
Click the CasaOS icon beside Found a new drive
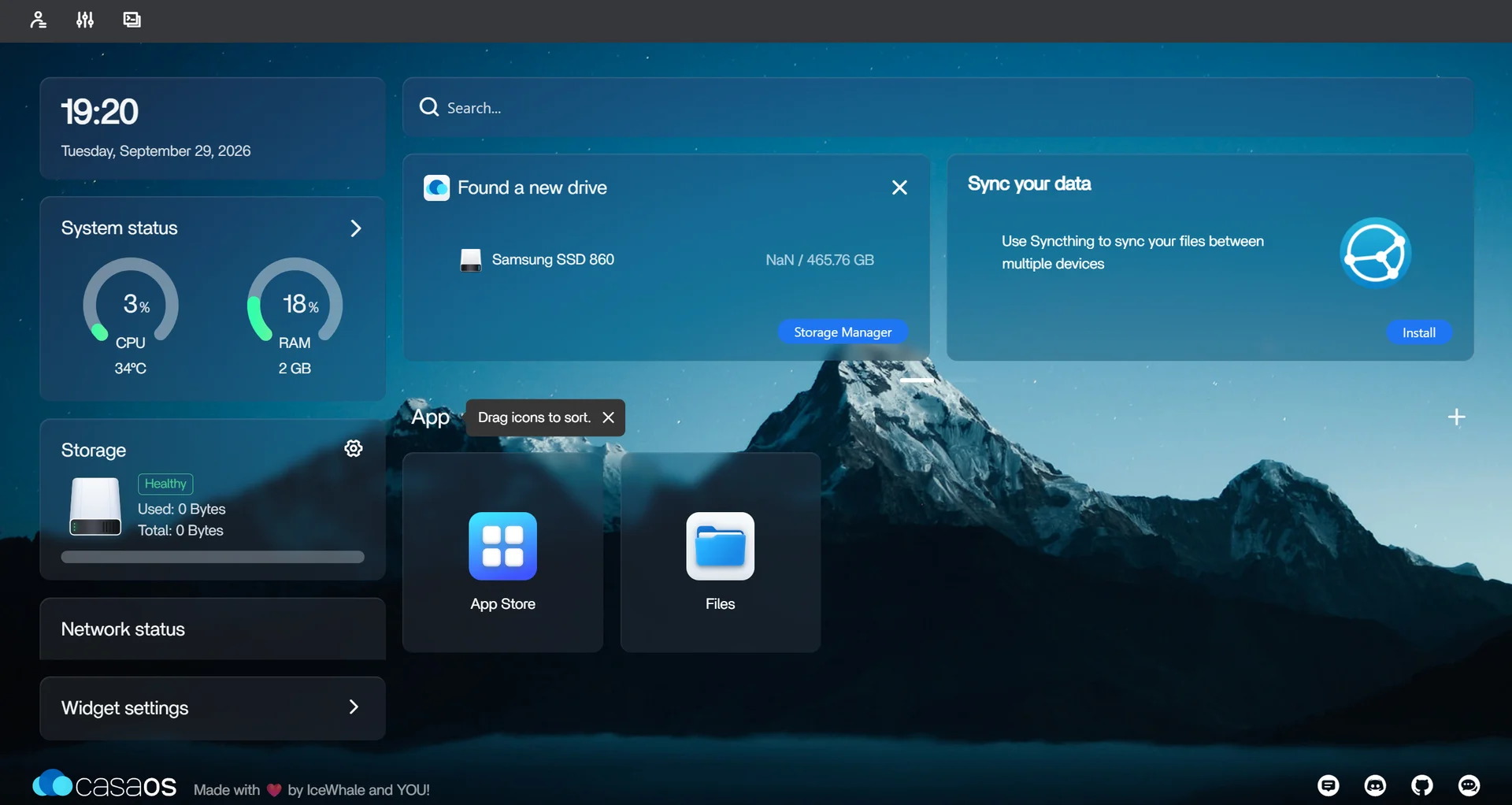(x=437, y=187)
